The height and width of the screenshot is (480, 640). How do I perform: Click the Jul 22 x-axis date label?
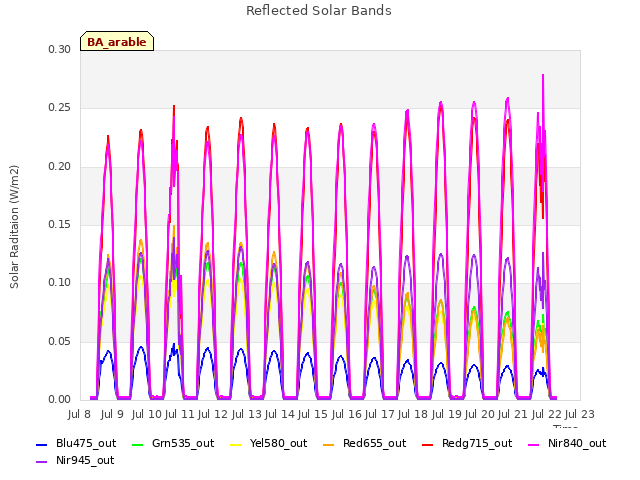pos(547,414)
